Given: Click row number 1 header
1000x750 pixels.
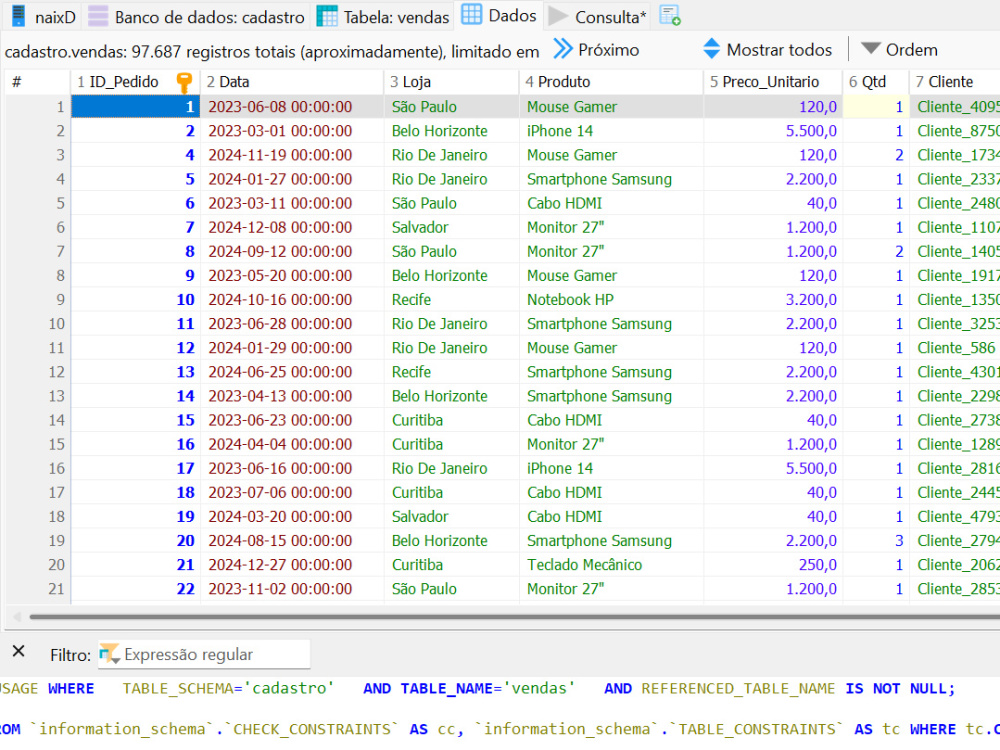Looking at the screenshot, I should click(x=38, y=107).
